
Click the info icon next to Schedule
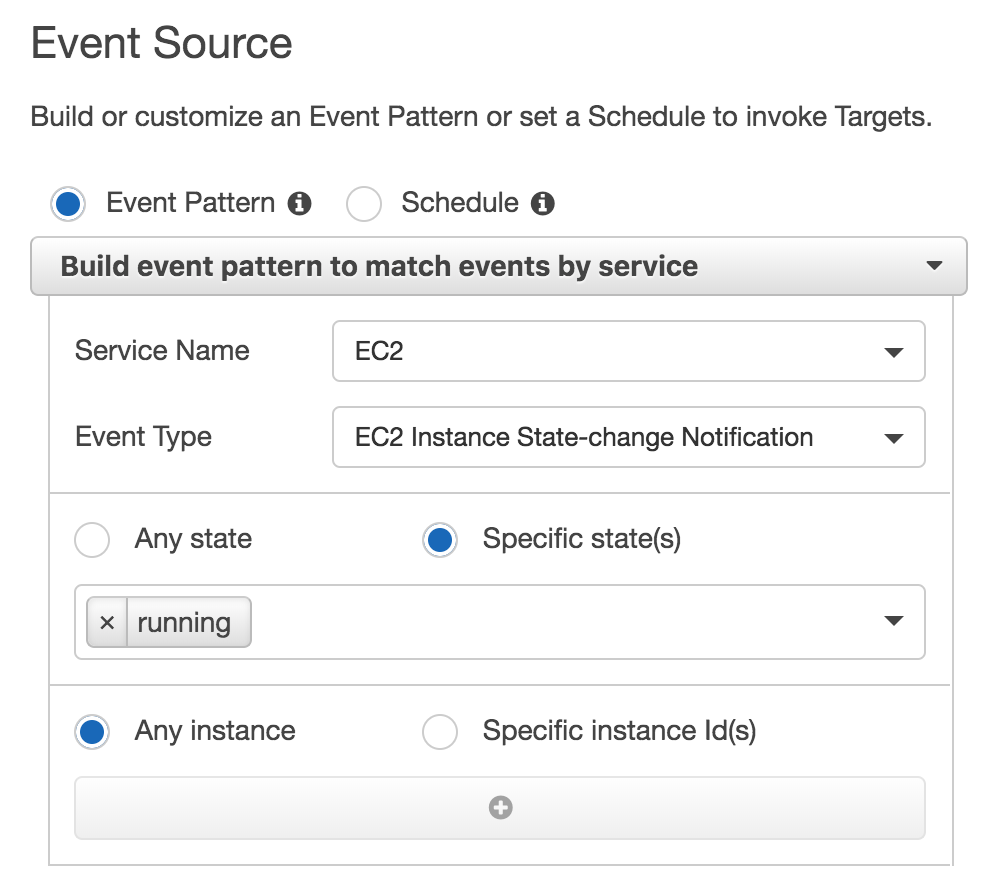pos(543,204)
